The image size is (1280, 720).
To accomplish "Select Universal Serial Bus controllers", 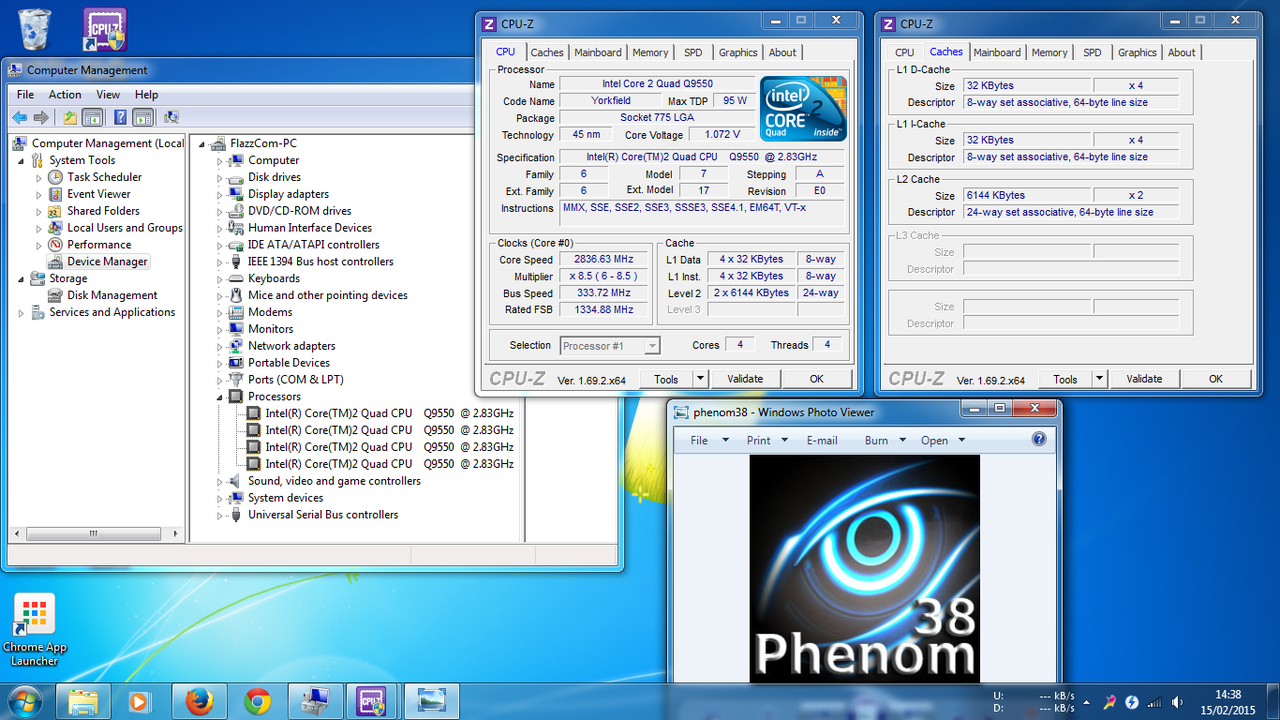I will coord(323,515).
